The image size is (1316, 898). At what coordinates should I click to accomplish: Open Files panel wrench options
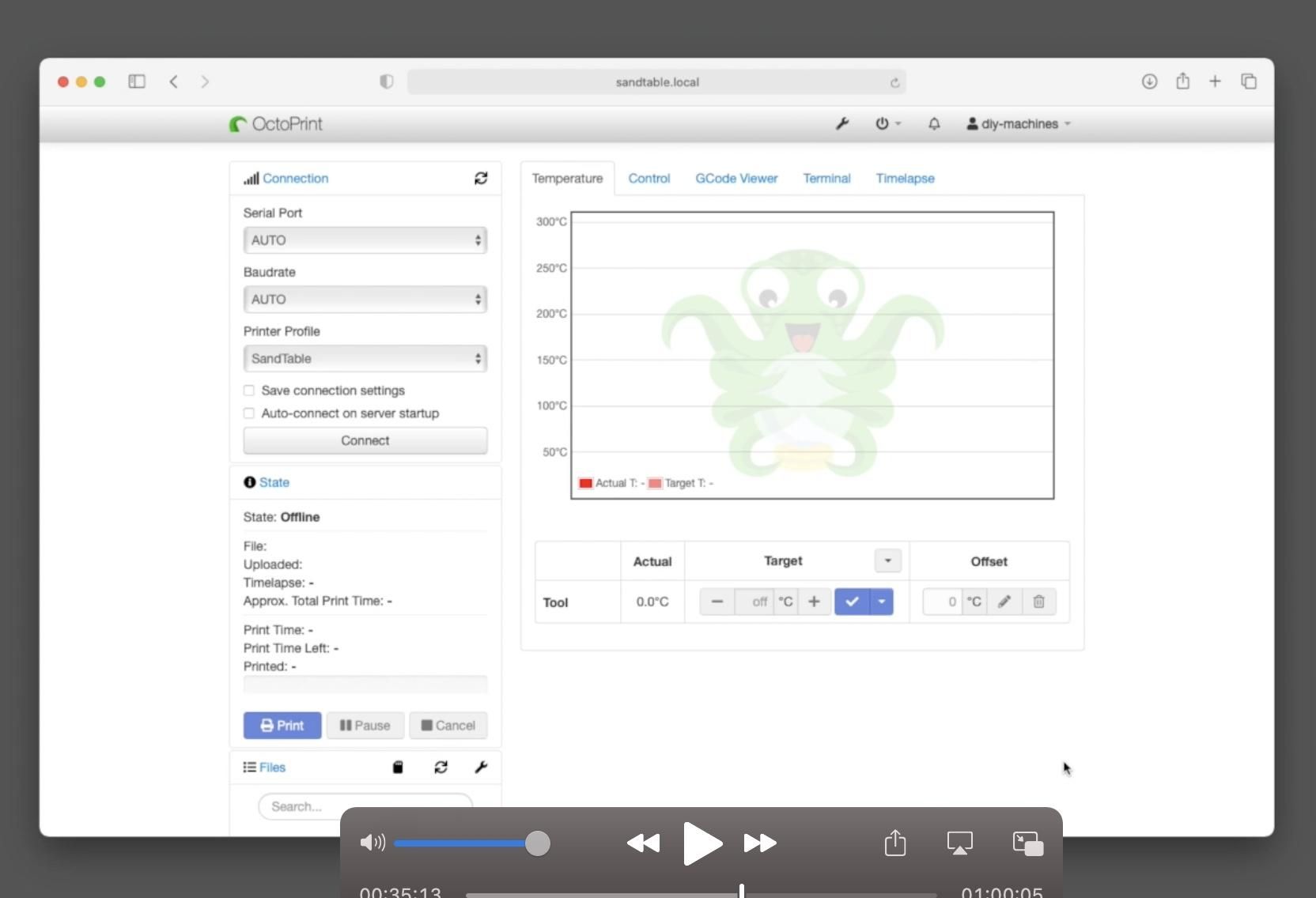tap(481, 767)
